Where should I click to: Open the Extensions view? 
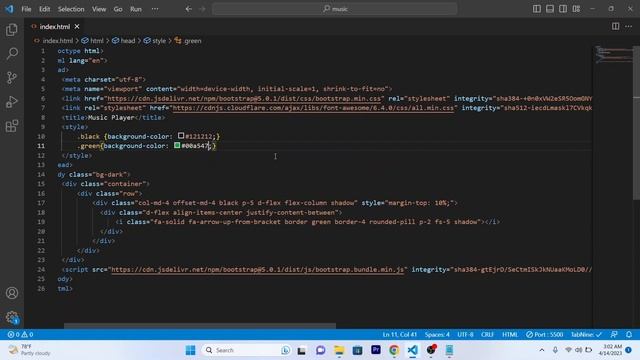pos(12,126)
